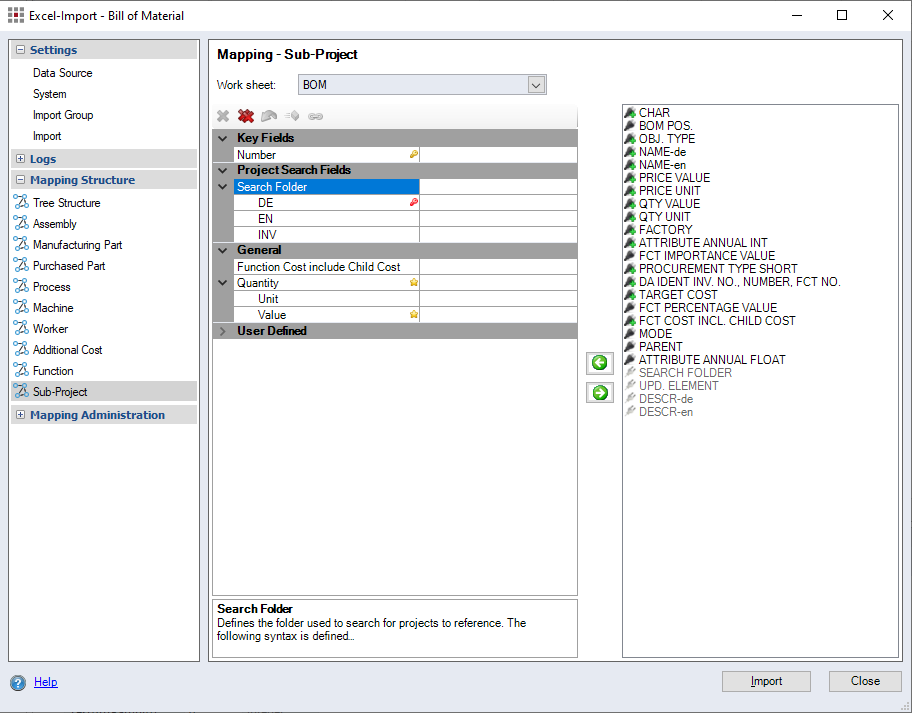Click the value field for Number
The height and width of the screenshot is (713, 912).
[x=497, y=155]
